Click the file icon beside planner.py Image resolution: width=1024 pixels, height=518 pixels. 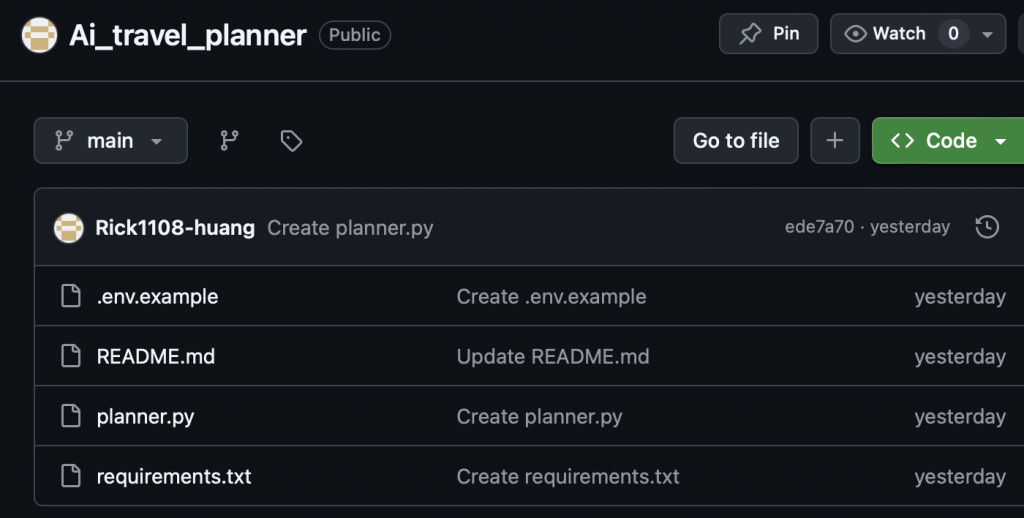[70, 417]
